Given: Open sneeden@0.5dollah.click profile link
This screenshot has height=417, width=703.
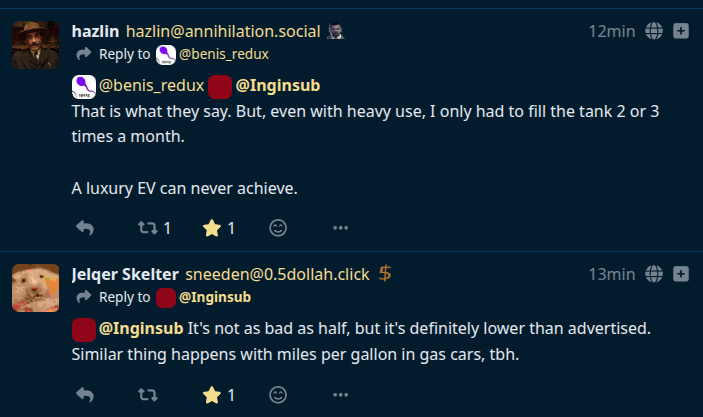Looking at the screenshot, I should point(277,274).
